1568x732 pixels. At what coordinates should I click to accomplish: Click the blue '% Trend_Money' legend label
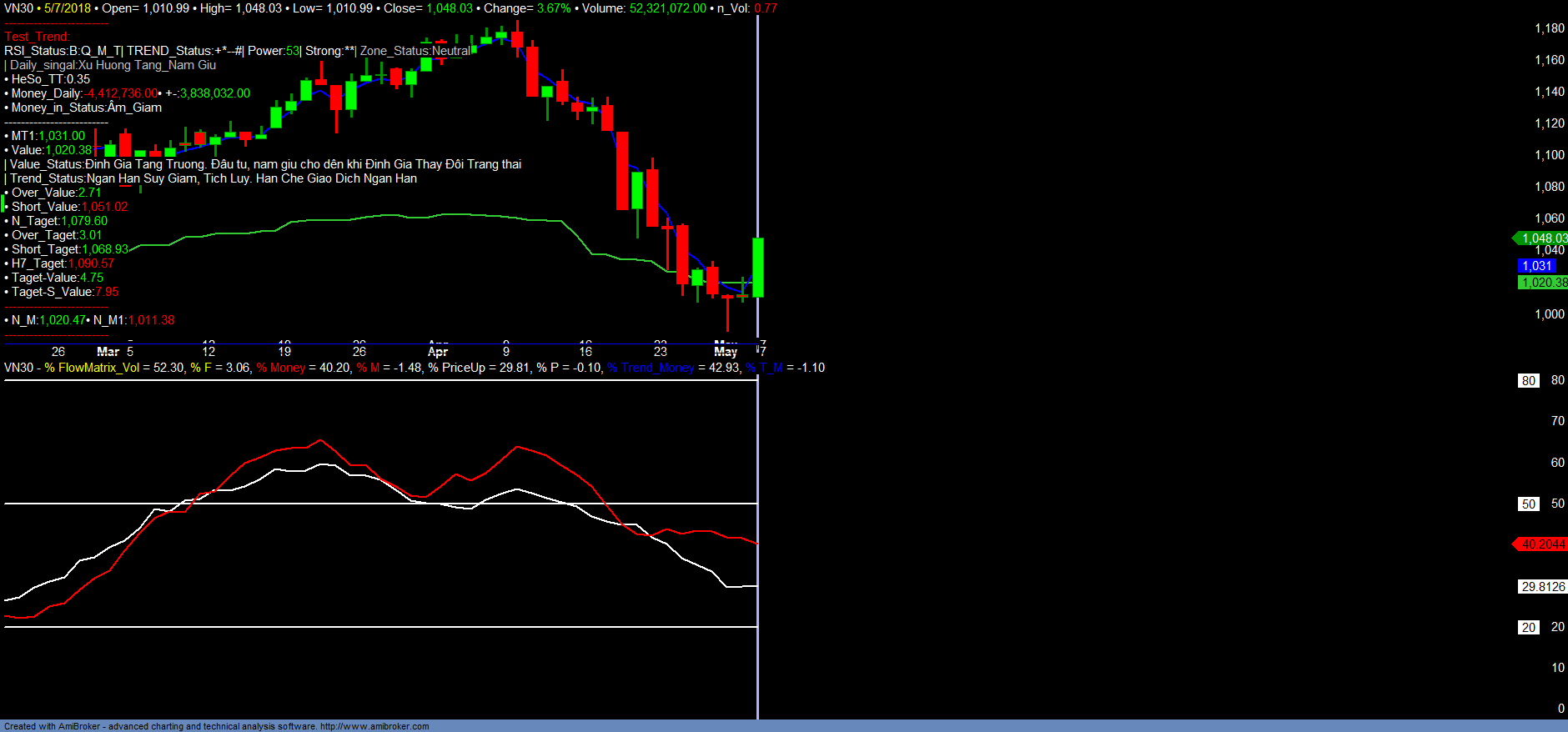tap(651, 368)
